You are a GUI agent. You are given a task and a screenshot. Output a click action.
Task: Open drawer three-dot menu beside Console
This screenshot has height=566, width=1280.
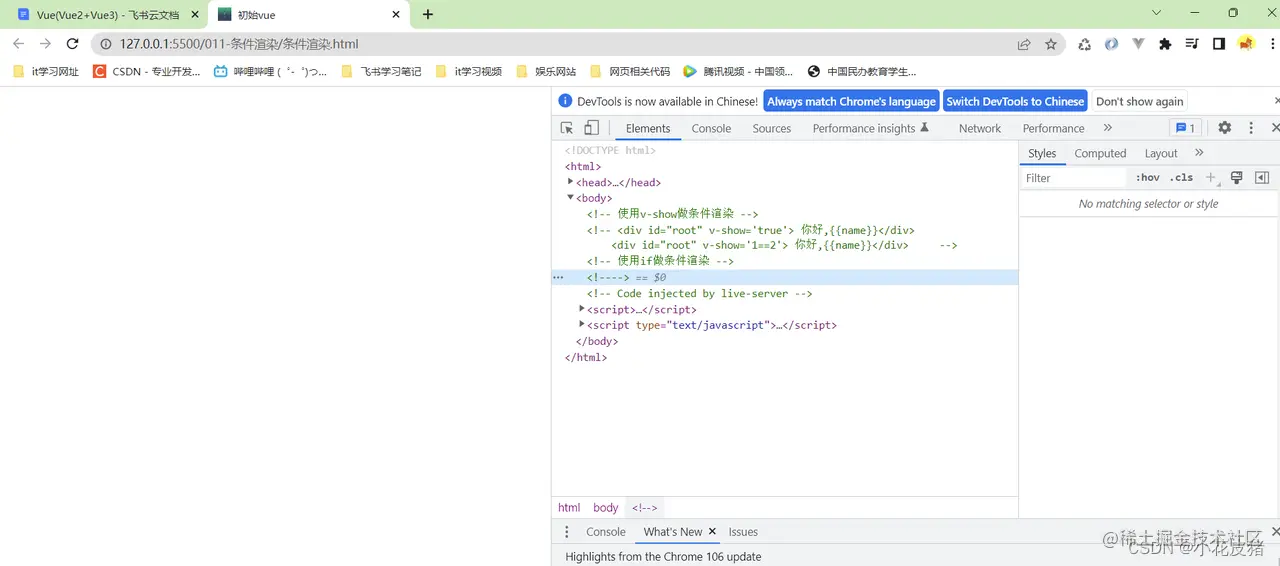[x=567, y=532]
